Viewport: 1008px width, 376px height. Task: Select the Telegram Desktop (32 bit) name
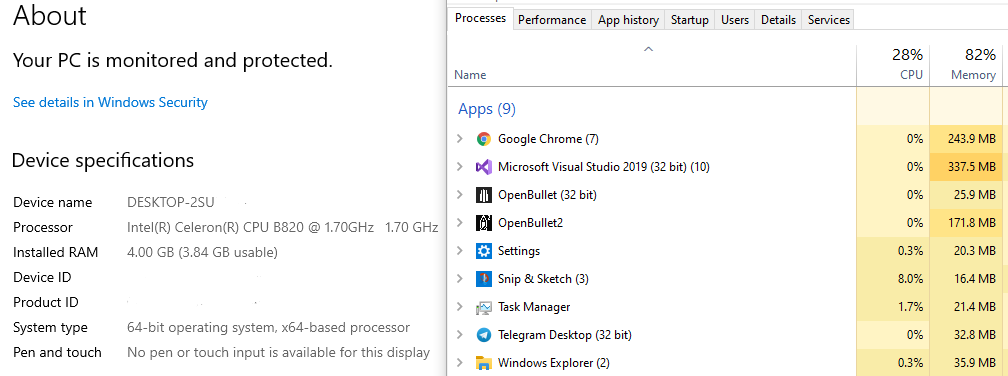(x=564, y=335)
